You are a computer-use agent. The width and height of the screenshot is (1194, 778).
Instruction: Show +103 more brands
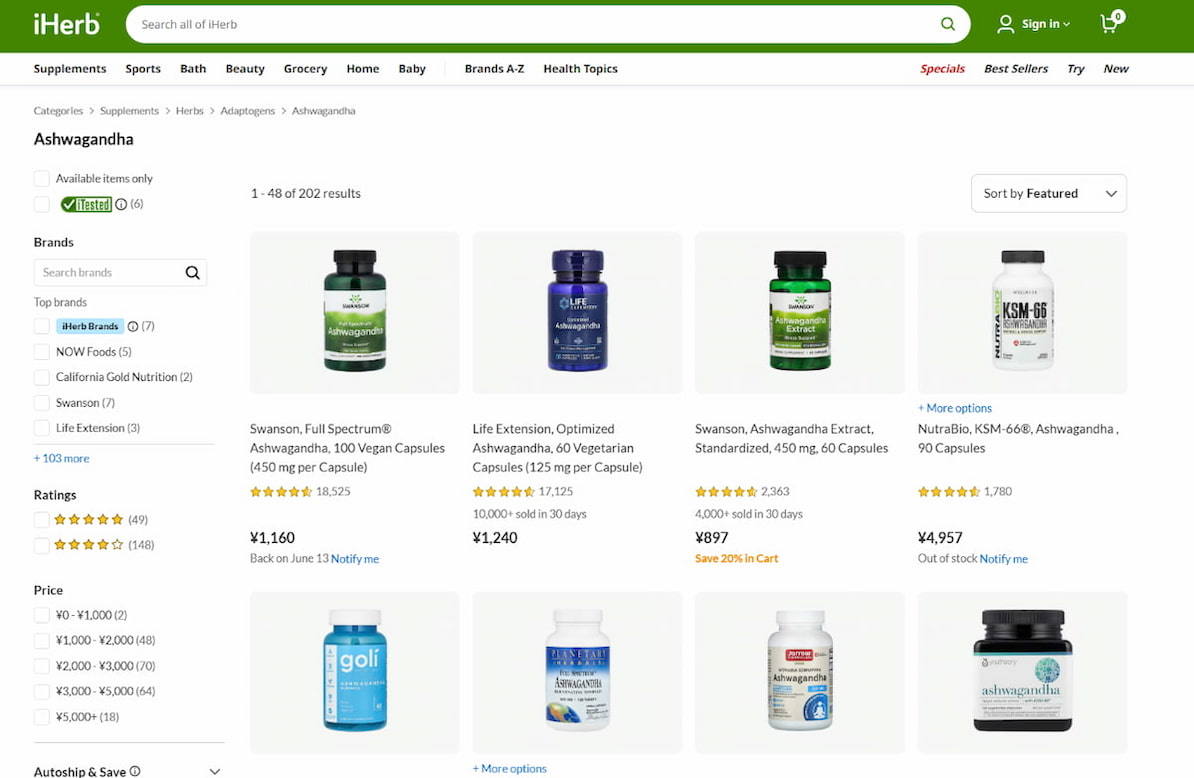62,458
